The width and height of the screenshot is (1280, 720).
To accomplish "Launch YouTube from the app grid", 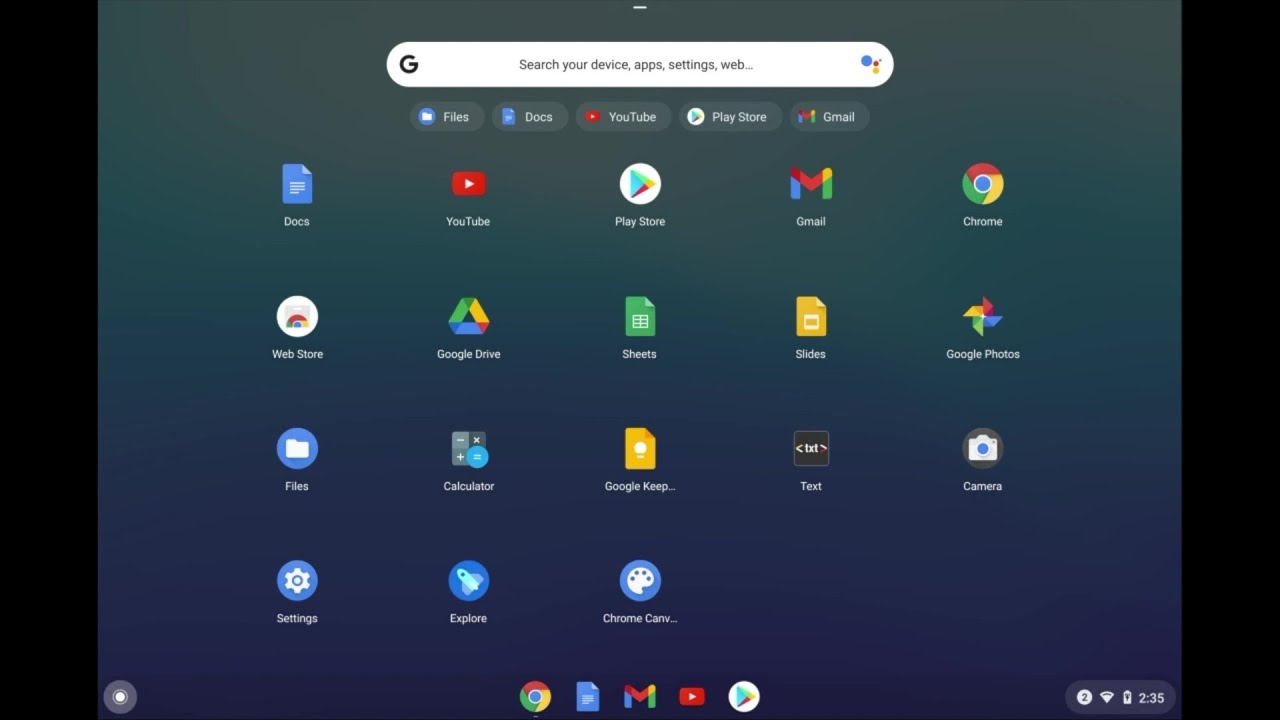I will (x=468, y=184).
